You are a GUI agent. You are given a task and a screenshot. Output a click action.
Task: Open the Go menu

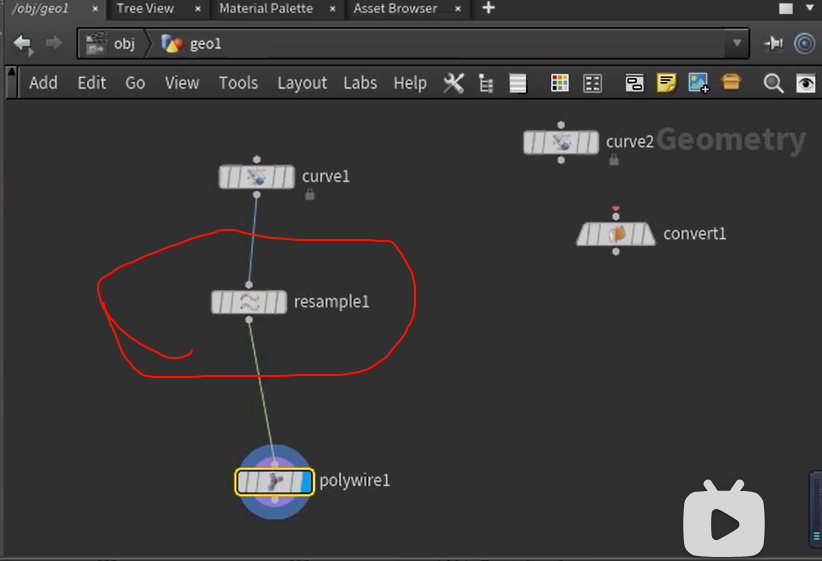click(135, 83)
